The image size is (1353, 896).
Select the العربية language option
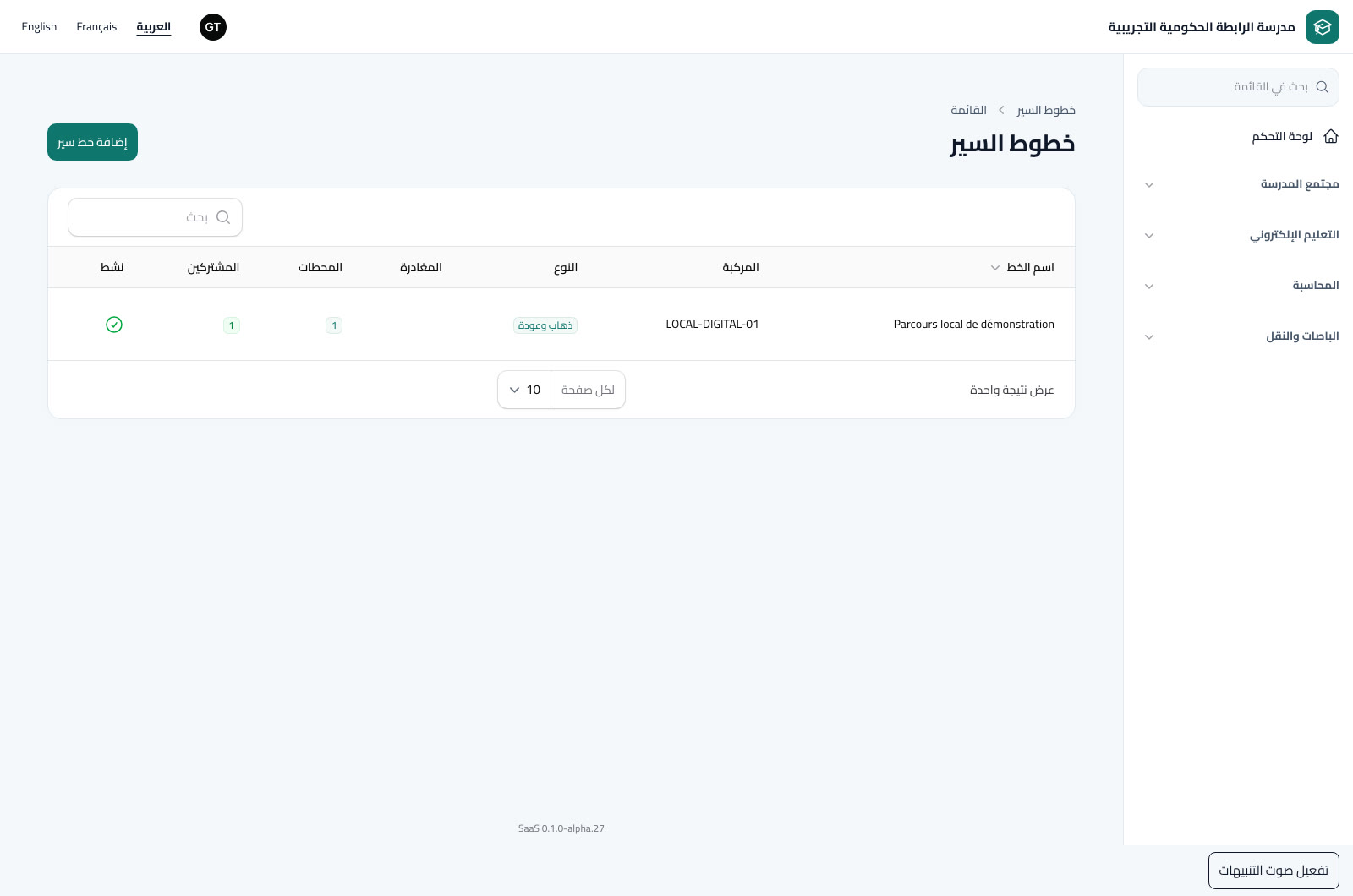click(x=154, y=27)
